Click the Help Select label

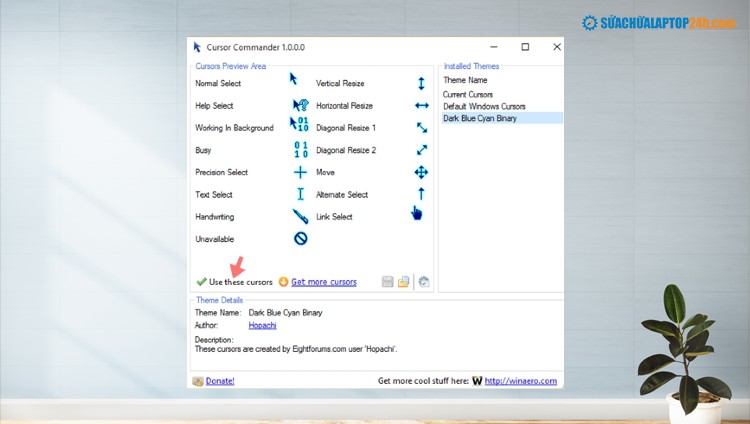pyautogui.click(x=214, y=106)
